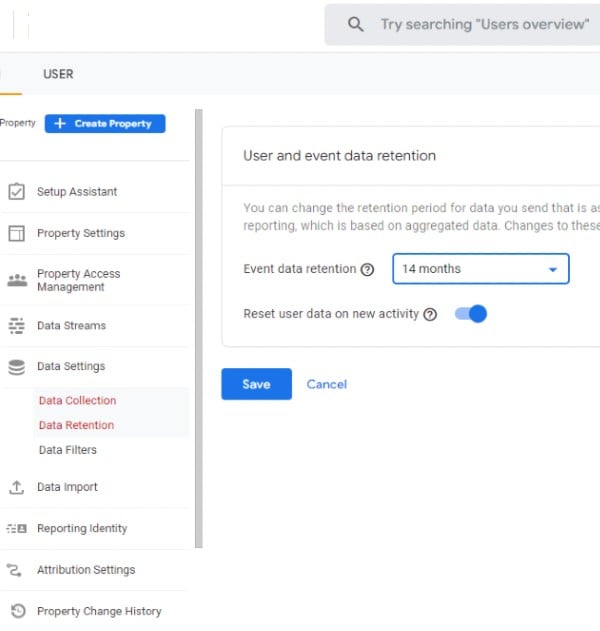
Task: Click the Data Settings database icon
Action: point(17,367)
